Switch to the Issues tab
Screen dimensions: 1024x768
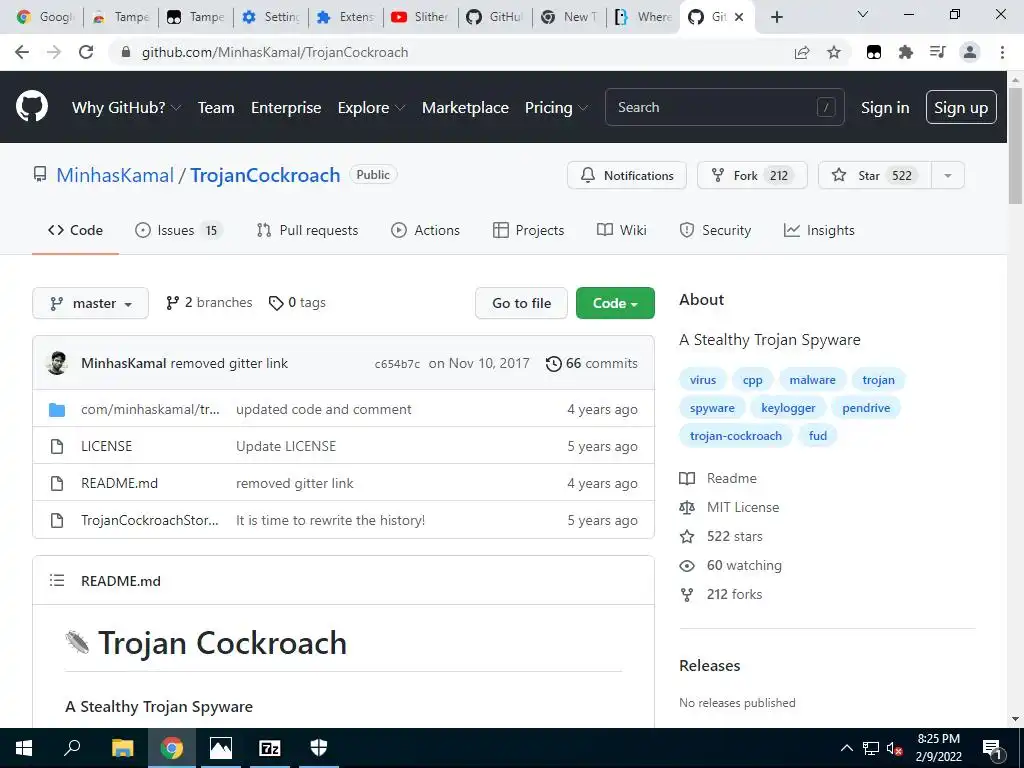pos(178,230)
